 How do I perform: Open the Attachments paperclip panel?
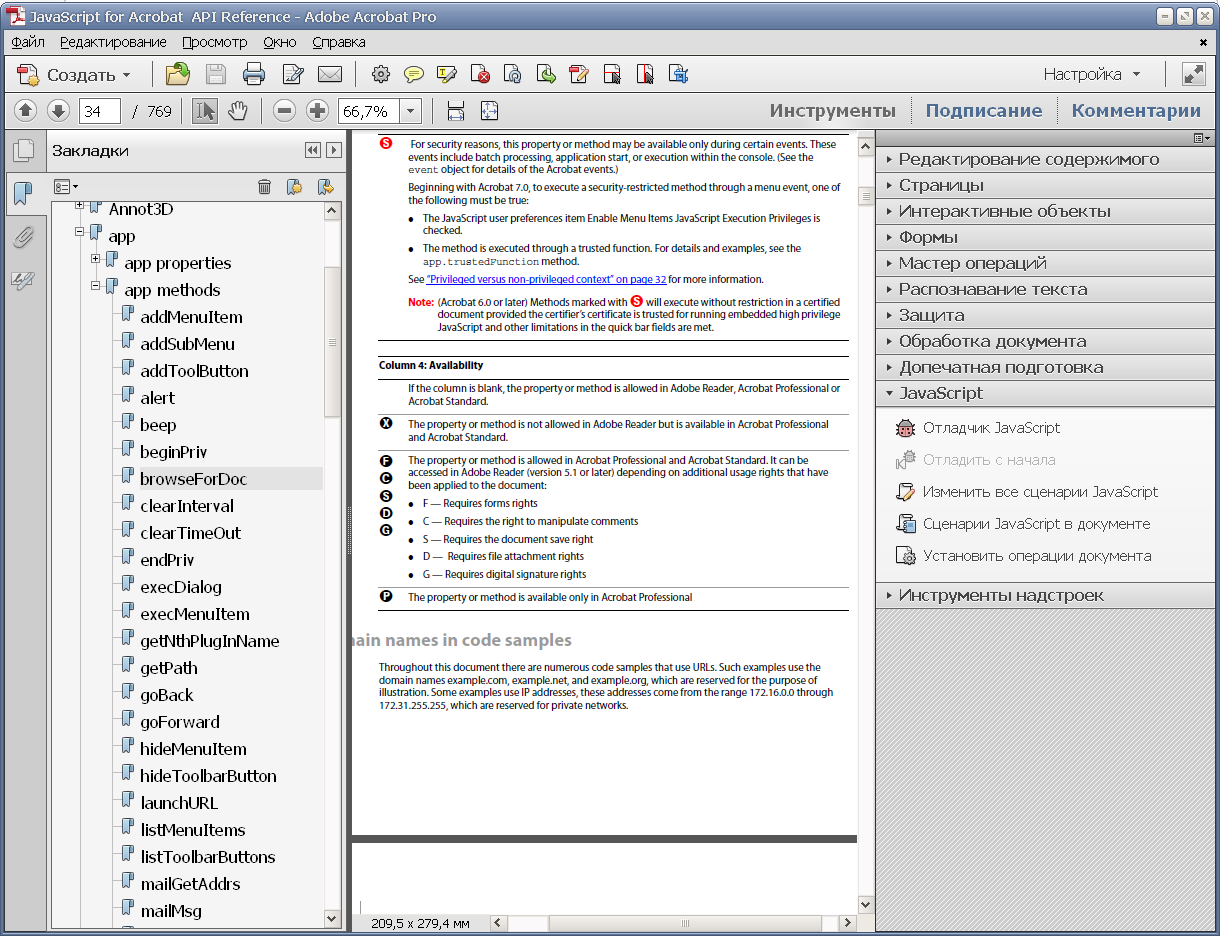tap(23, 237)
